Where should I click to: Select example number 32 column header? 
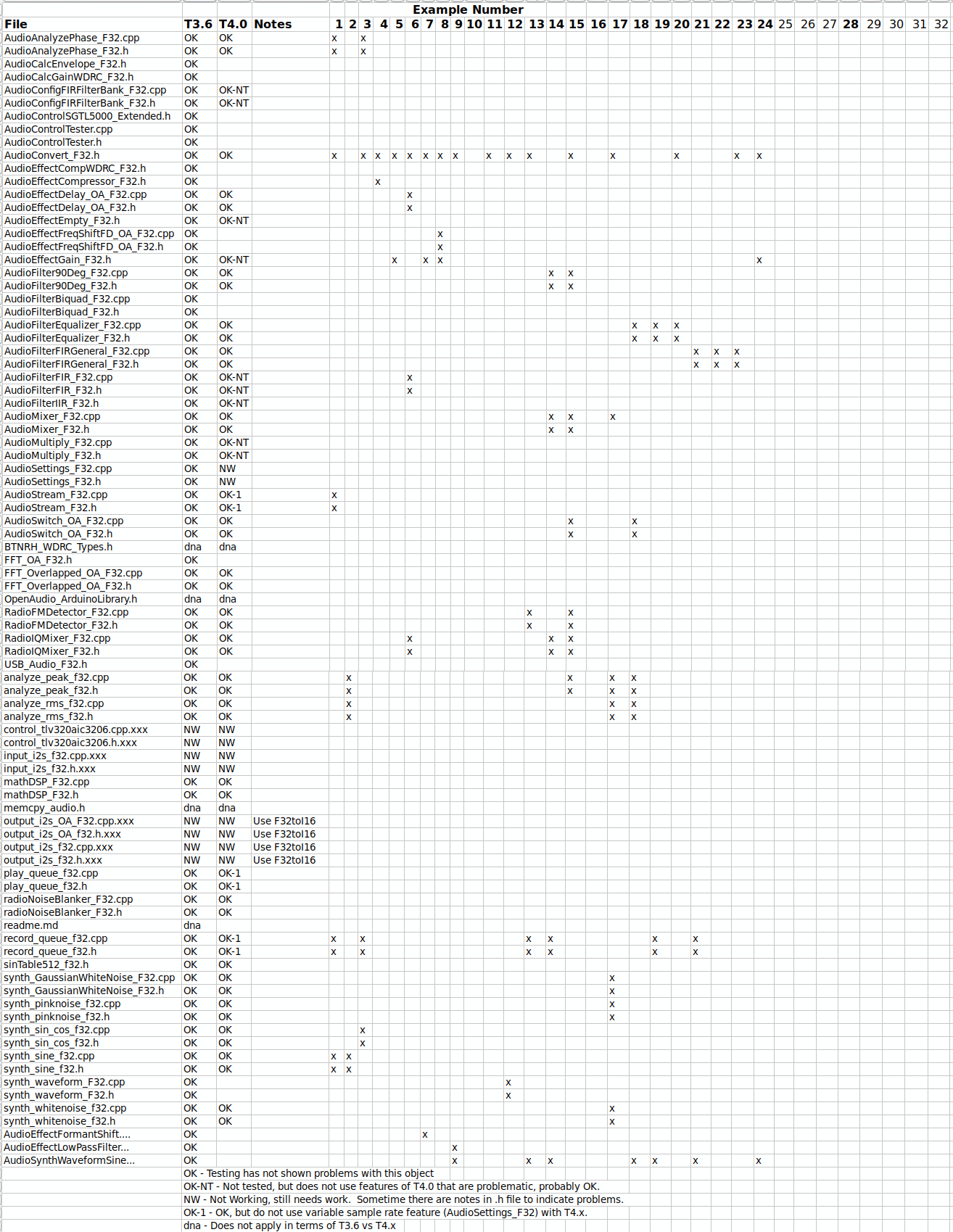[x=941, y=24]
